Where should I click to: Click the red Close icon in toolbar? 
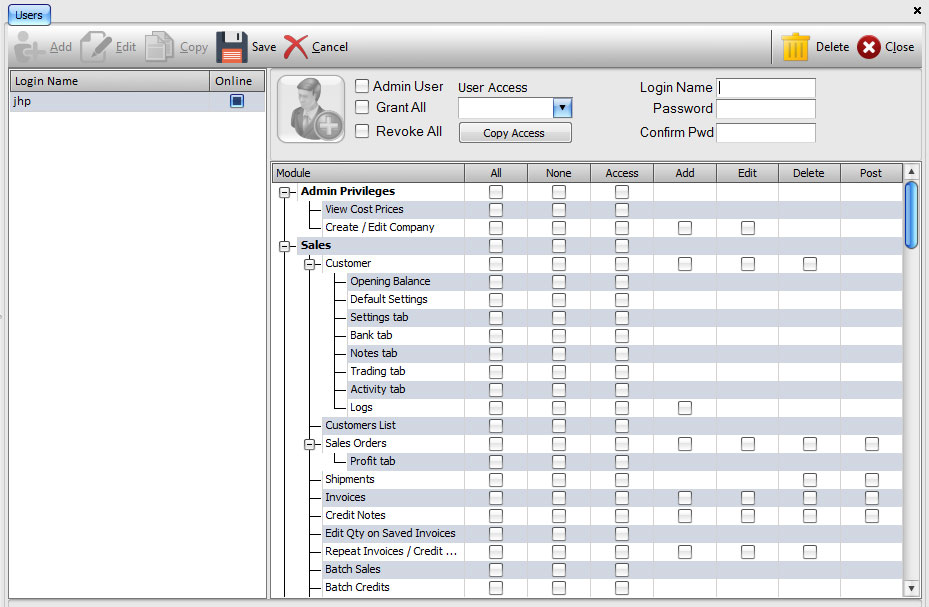[869, 47]
